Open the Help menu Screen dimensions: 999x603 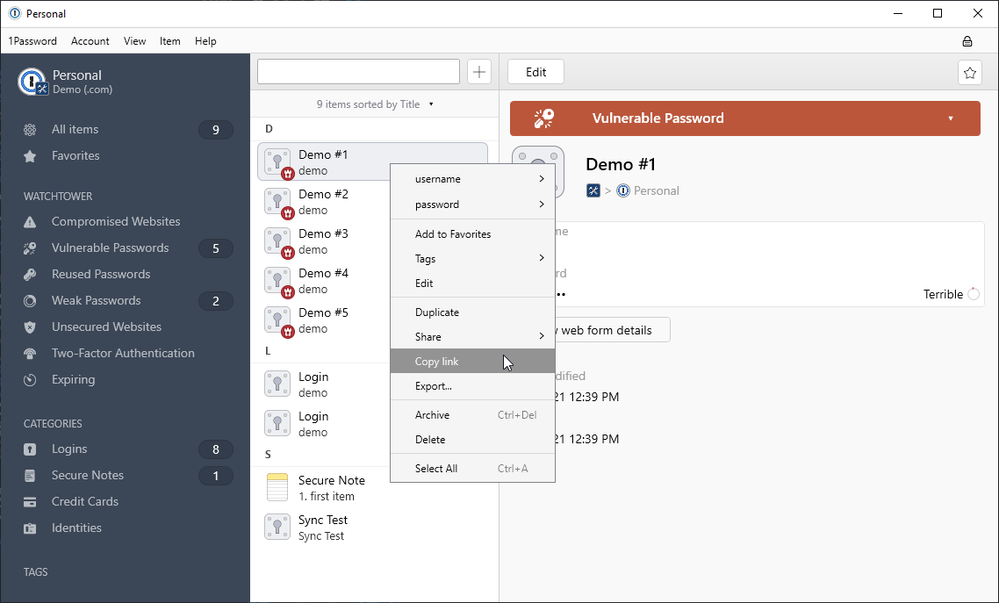[205, 41]
